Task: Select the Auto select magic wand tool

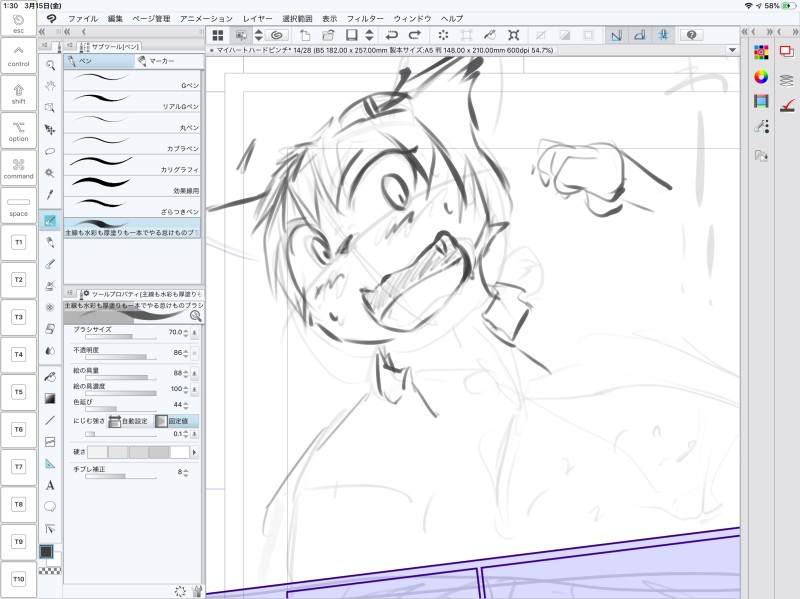Action: pos(50,172)
